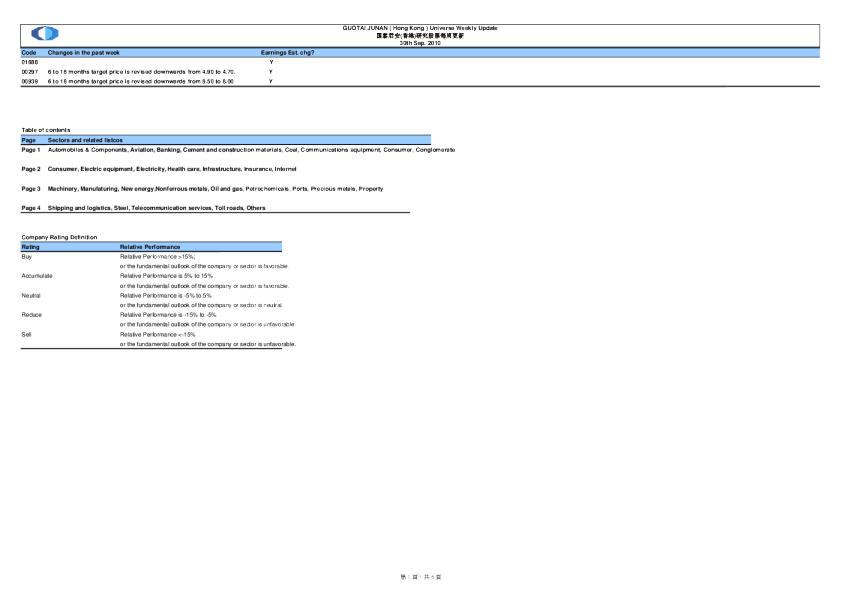Viewport: 842px width, 595px height.
Task: Select the 'Sectors and related listcos' header
Action: (x=85, y=140)
